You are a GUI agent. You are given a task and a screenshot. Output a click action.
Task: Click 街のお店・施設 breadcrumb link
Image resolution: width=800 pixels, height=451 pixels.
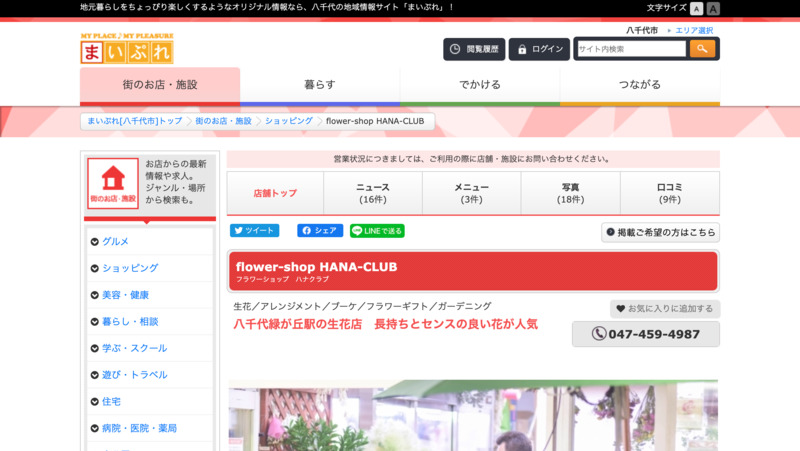(x=223, y=121)
